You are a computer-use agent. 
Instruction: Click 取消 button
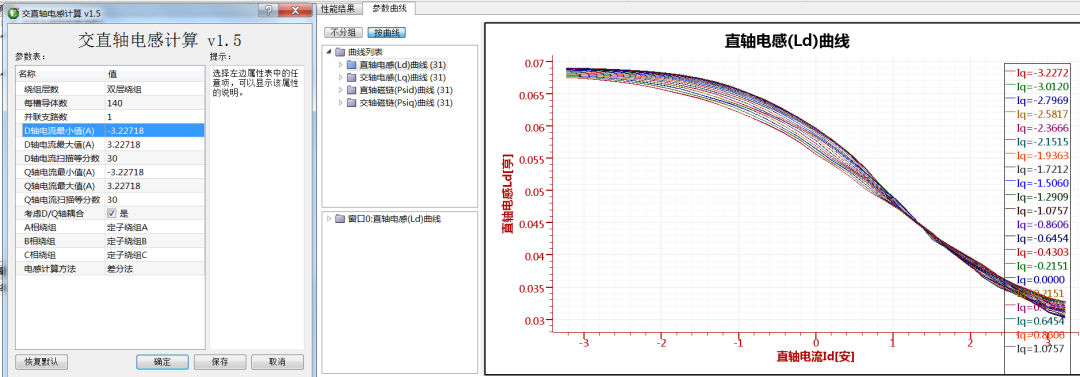click(277, 362)
